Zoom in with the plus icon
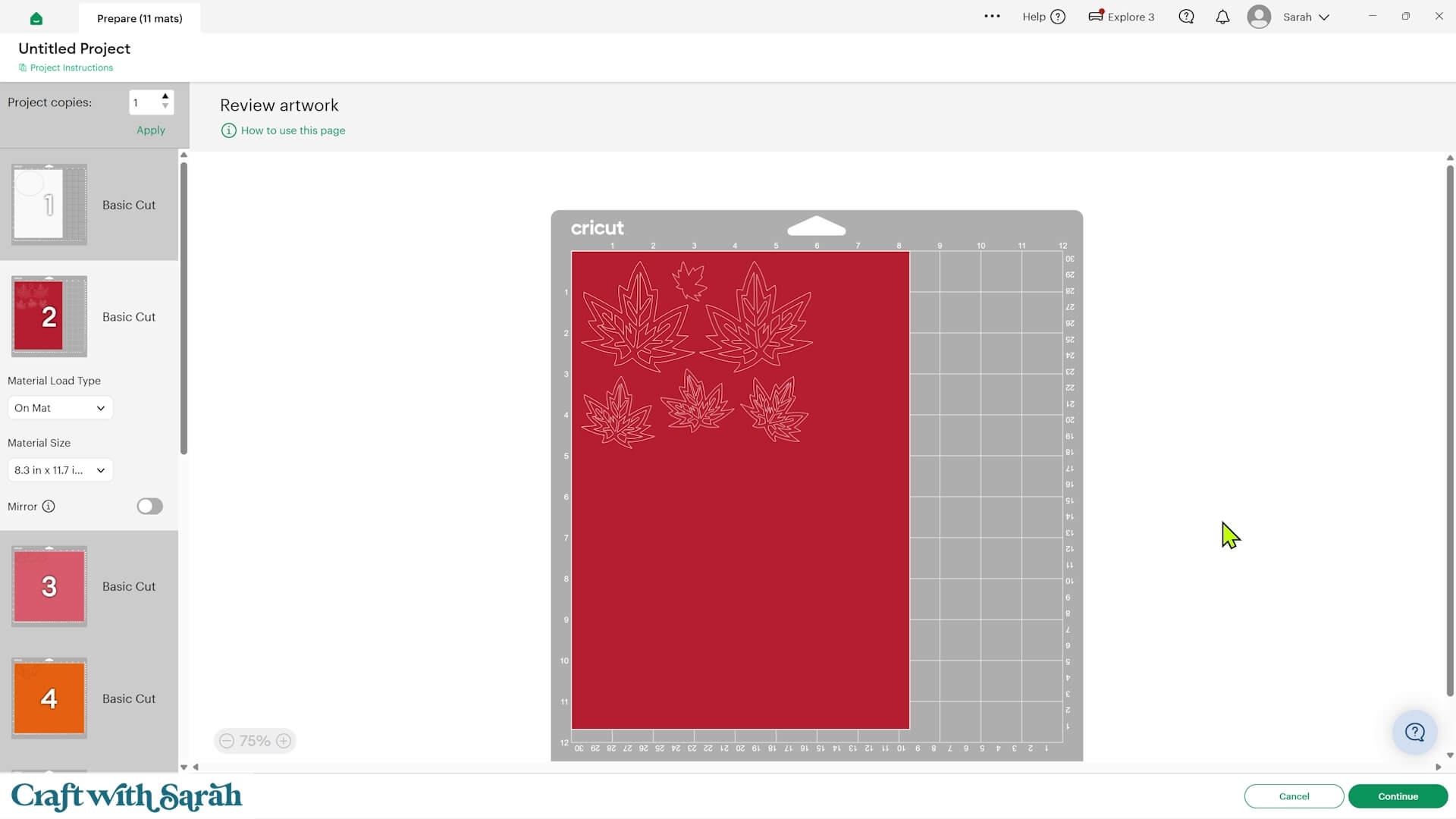1456x819 pixels. coord(284,741)
